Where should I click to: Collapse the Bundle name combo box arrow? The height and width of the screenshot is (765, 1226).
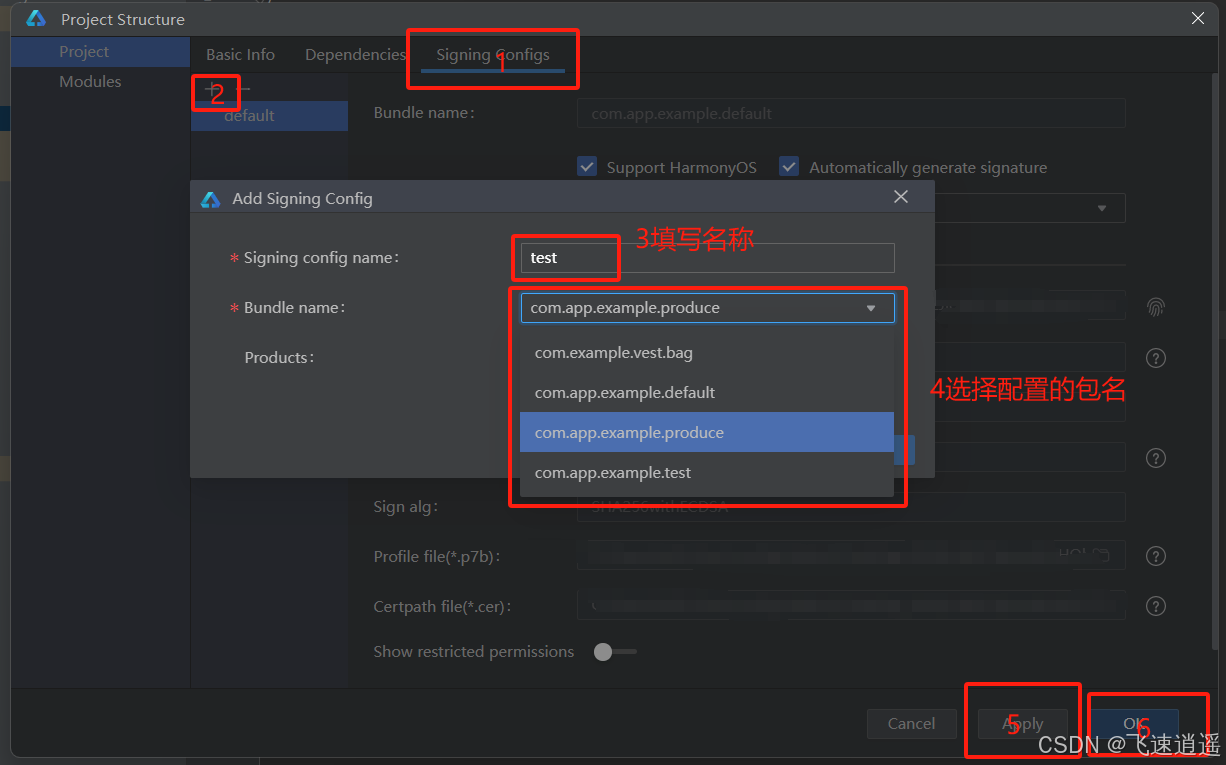pos(871,308)
